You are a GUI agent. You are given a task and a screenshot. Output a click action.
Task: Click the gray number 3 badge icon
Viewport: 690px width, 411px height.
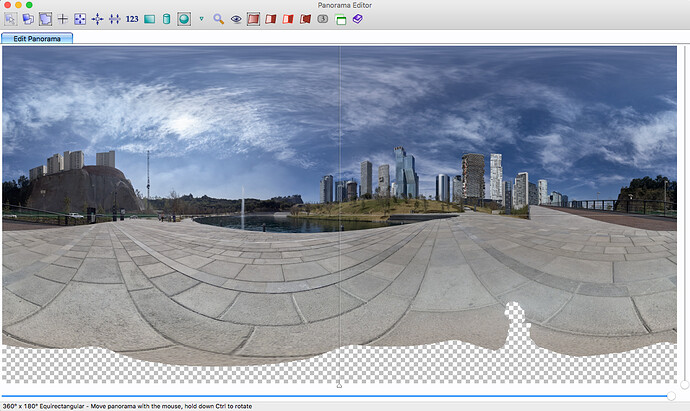(x=323, y=19)
